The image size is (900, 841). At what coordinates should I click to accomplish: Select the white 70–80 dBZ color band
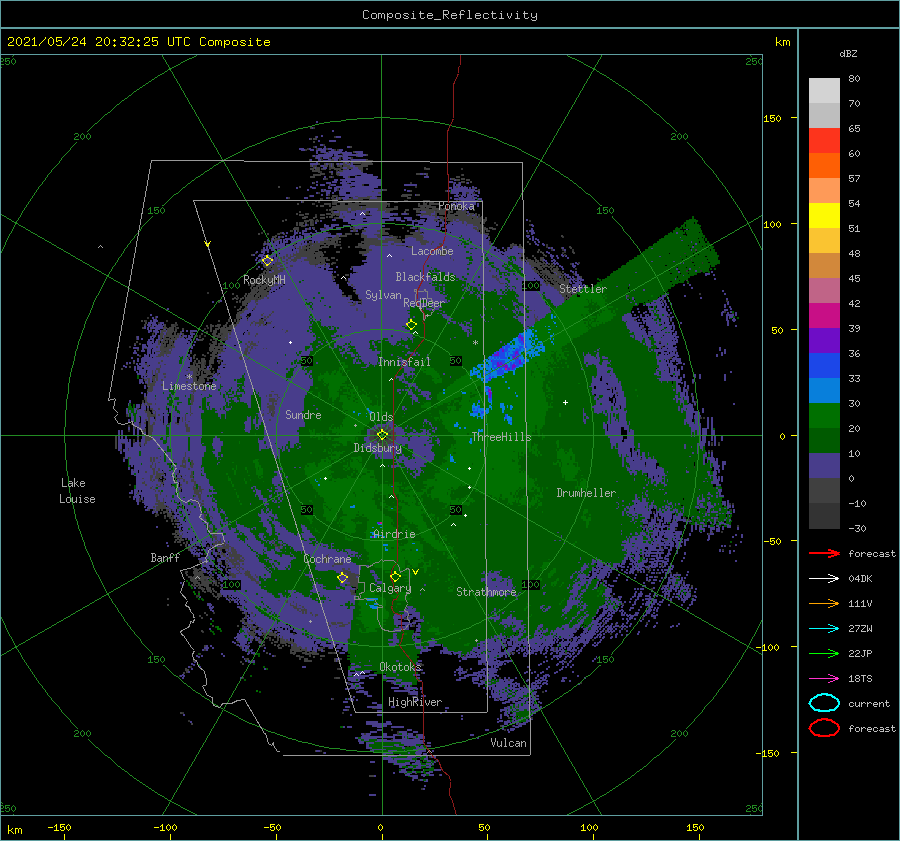(x=824, y=91)
